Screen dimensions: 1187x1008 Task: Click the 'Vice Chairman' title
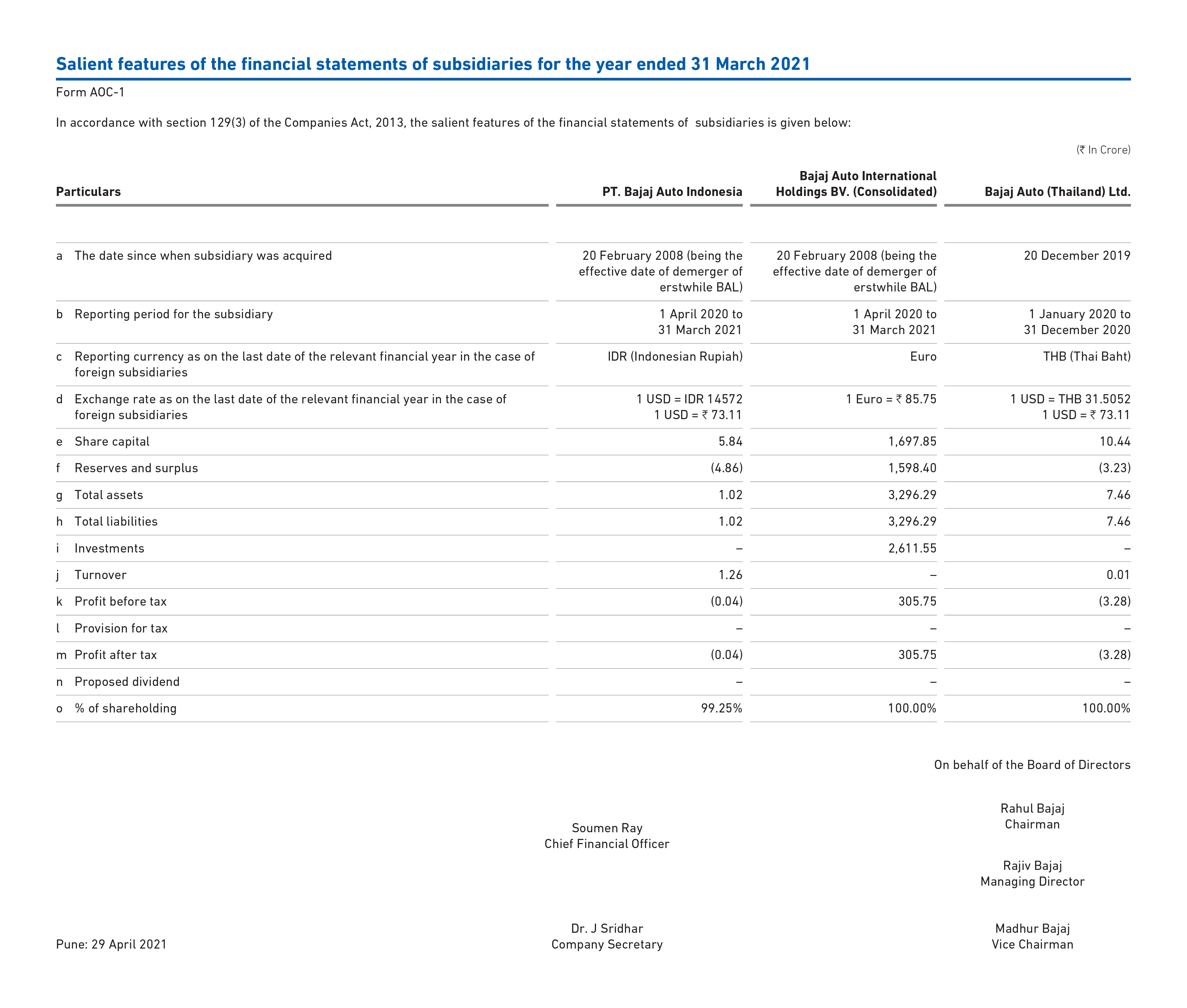click(1032, 944)
